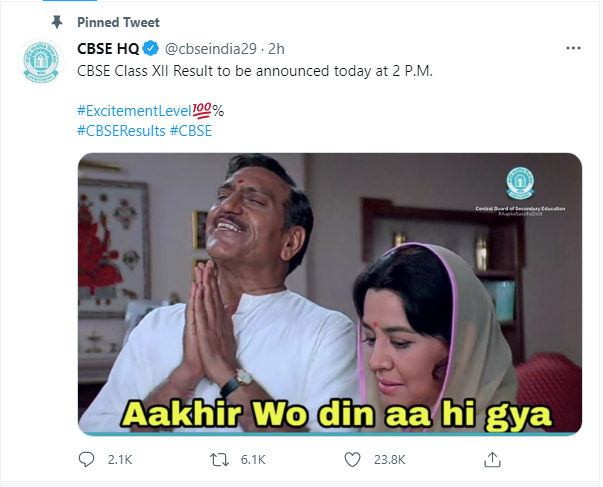The width and height of the screenshot is (603, 487).
Task: Like the tweet with heart icon
Action: click(x=352, y=460)
